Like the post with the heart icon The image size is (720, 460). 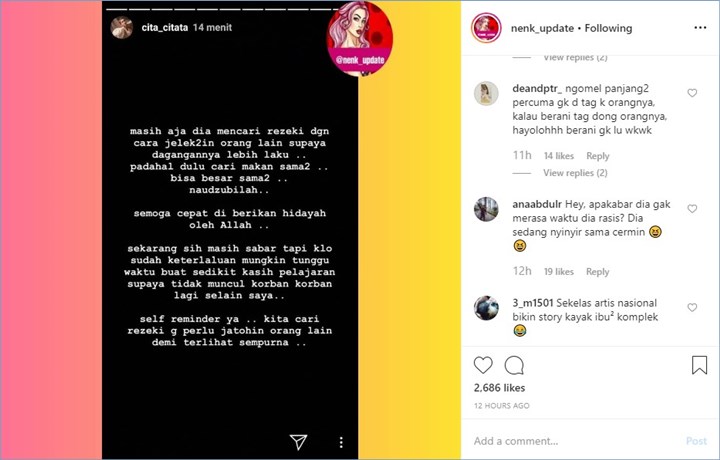pos(483,365)
